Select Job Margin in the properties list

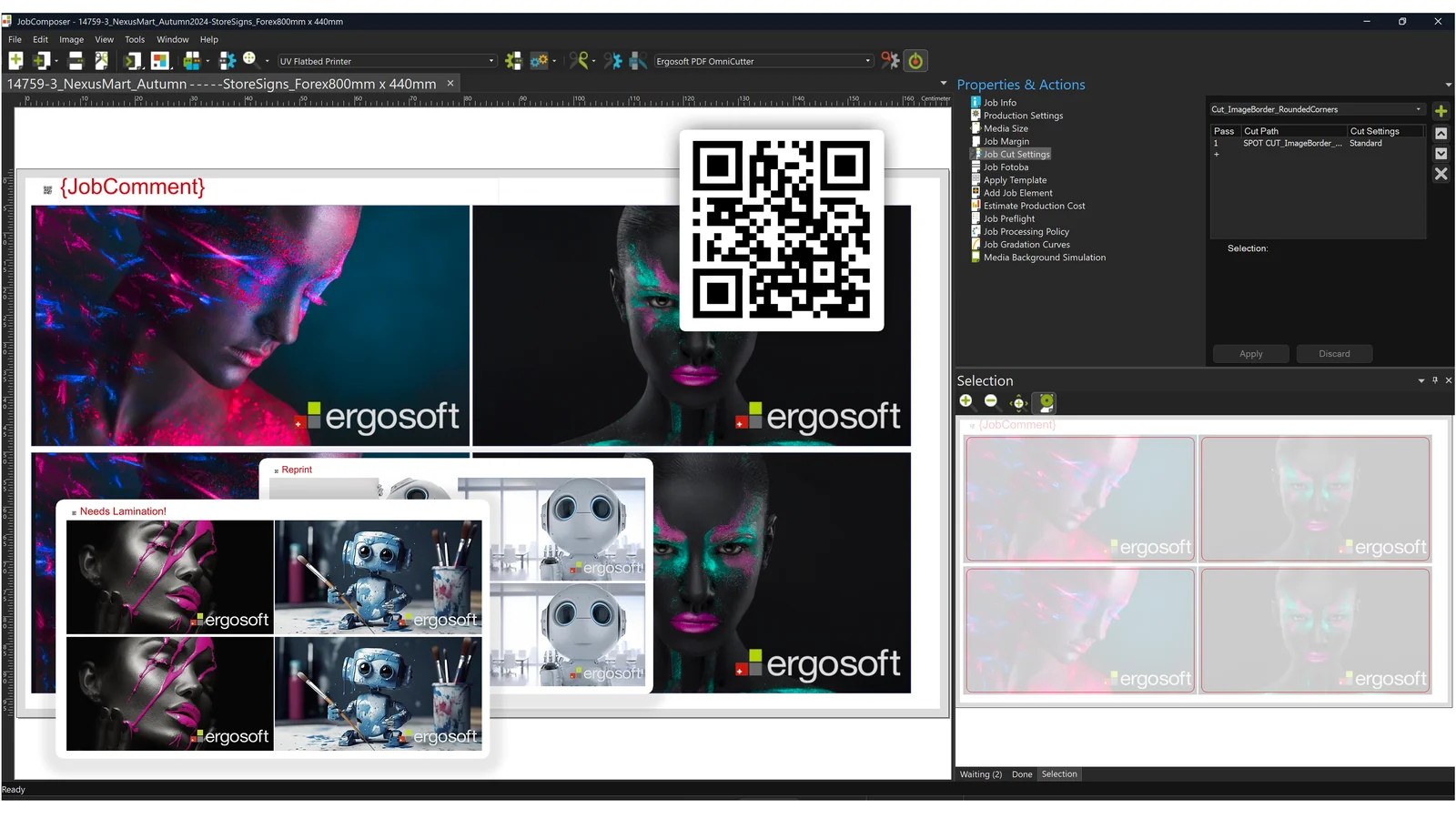pyautogui.click(x=1006, y=141)
